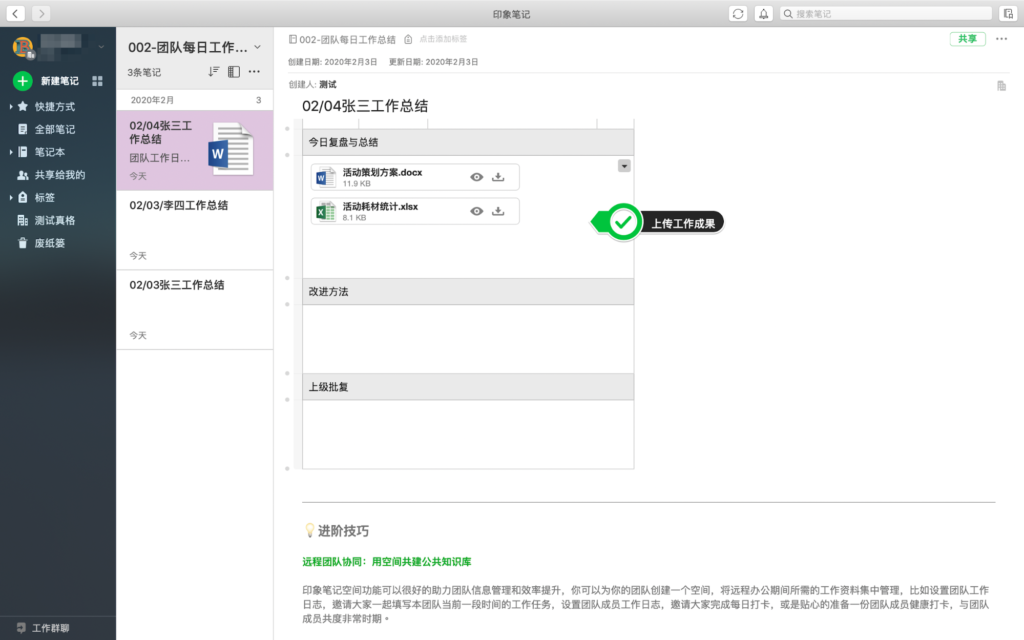Click the green new note plus icon
The width and height of the screenshot is (1024, 640).
pos(23,81)
